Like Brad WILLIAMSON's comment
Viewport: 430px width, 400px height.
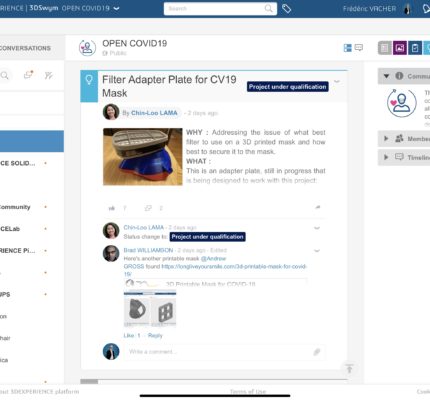coord(129,335)
